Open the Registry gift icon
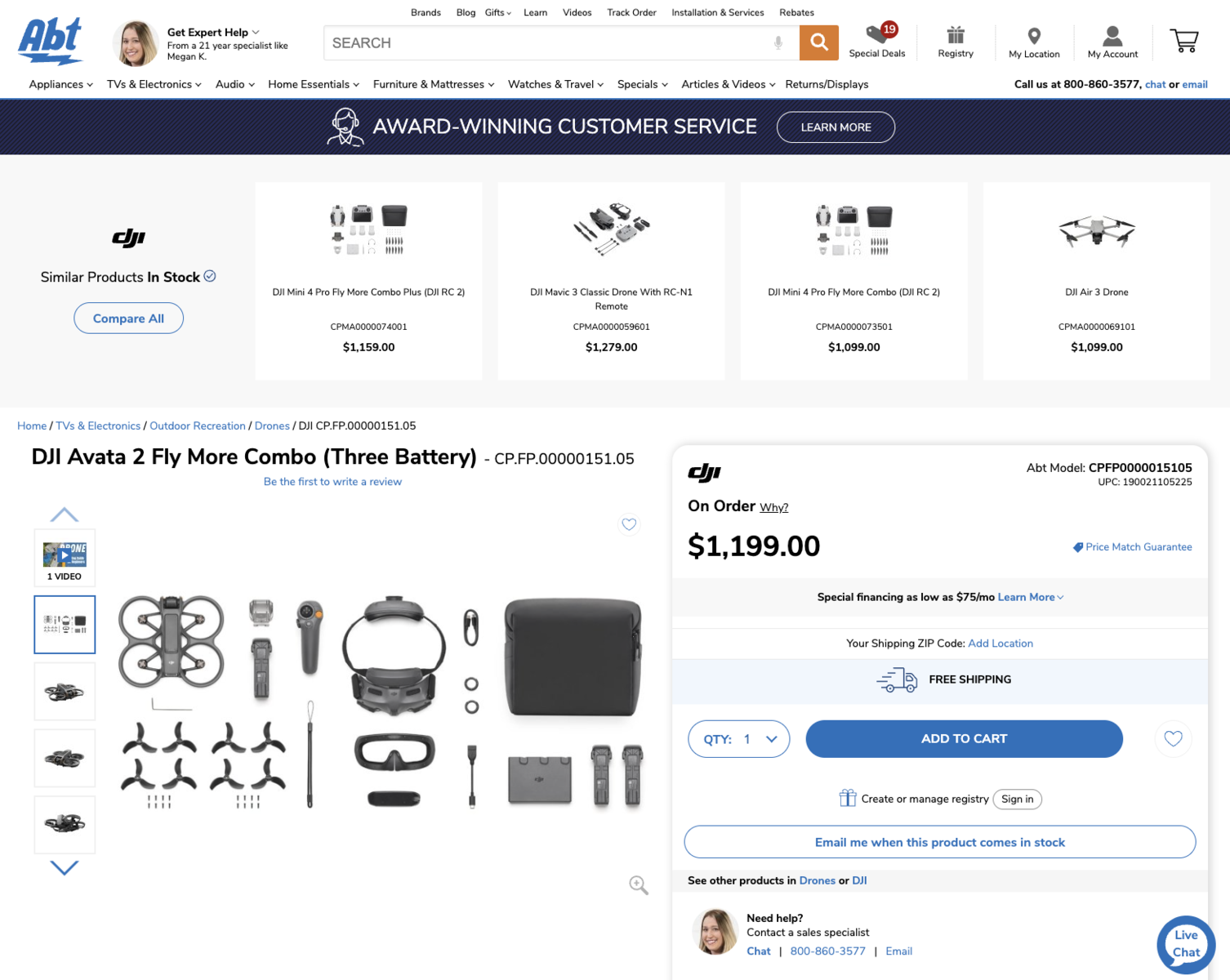The height and width of the screenshot is (980, 1230). coord(956,35)
